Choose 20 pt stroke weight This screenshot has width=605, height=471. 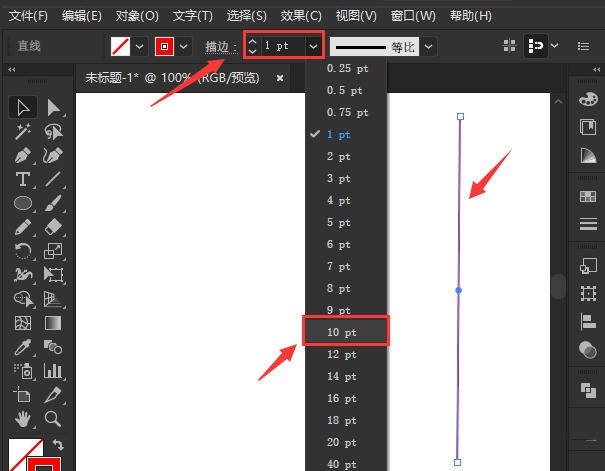(346, 442)
